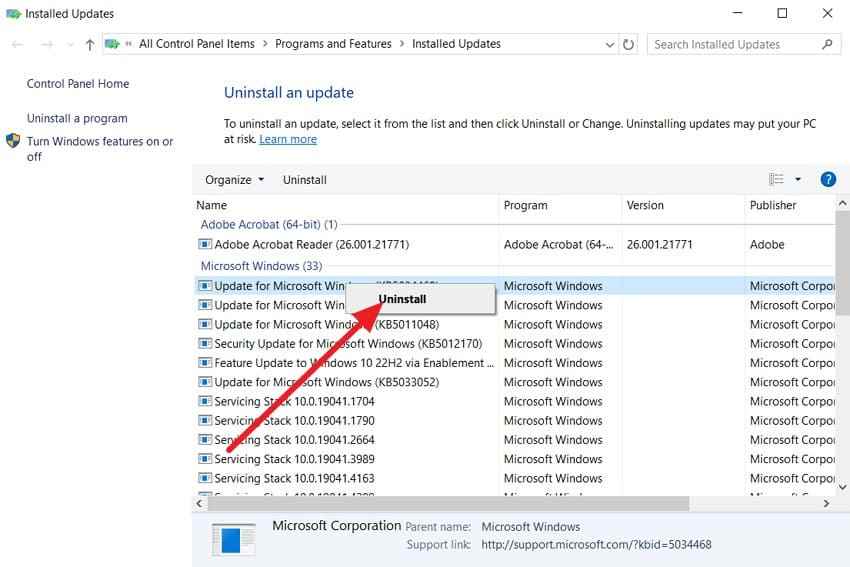
Task: Collapse the Adobe Acrobat (64-bit) group
Action: (x=269, y=224)
